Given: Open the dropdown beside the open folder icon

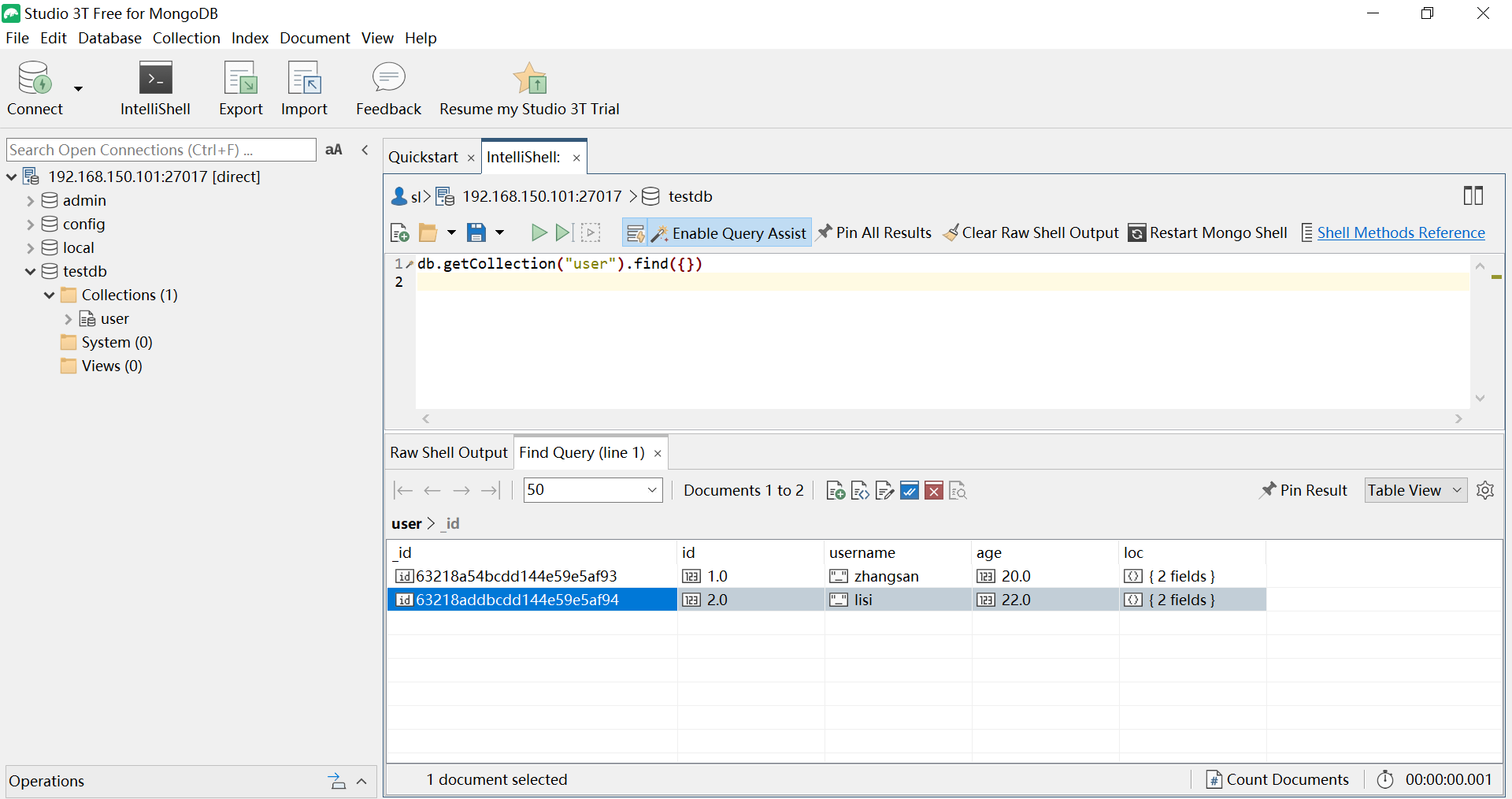Looking at the screenshot, I should (451, 232).
